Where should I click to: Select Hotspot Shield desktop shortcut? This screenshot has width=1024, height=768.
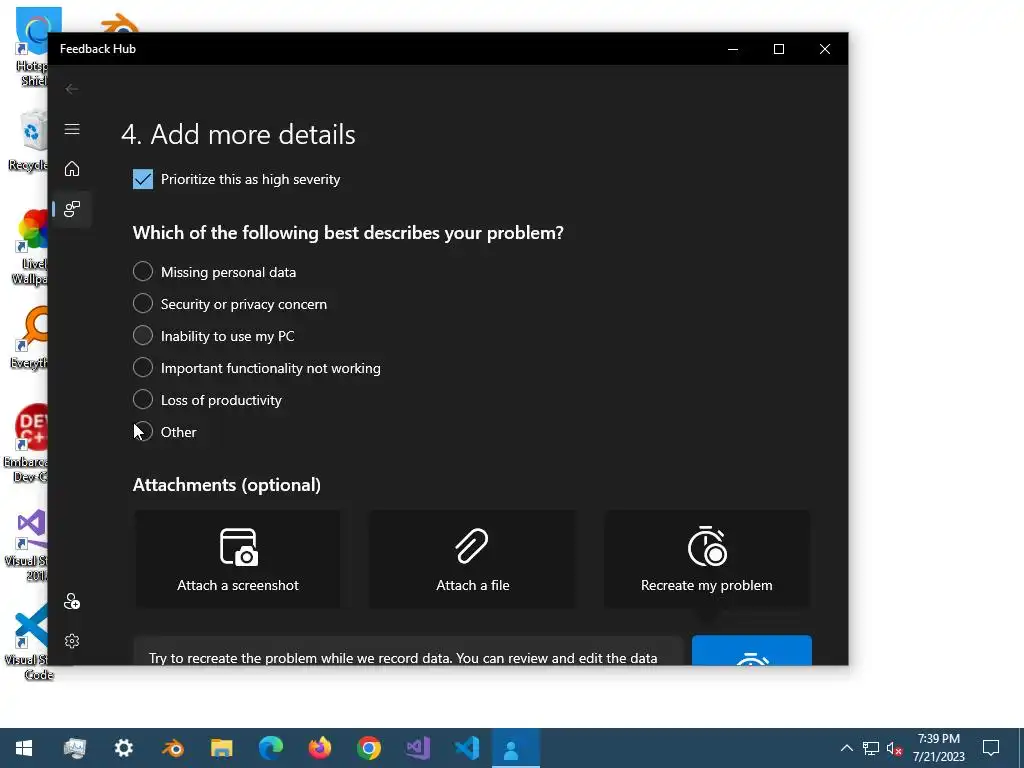tap(33, 47)
